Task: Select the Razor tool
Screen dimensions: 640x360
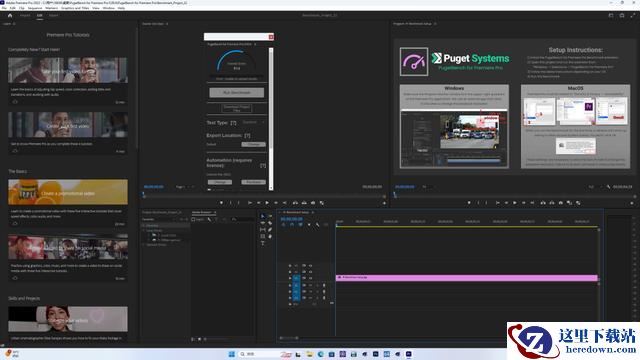Action: point(270,223)
